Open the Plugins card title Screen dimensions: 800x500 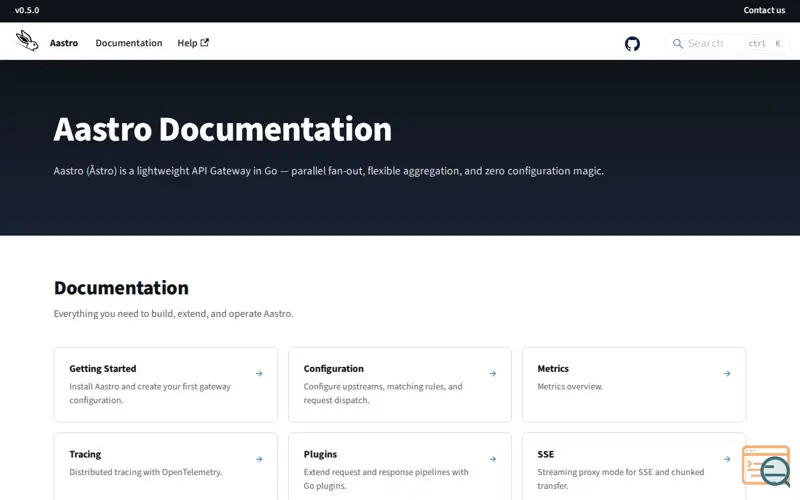coord(320,454)
